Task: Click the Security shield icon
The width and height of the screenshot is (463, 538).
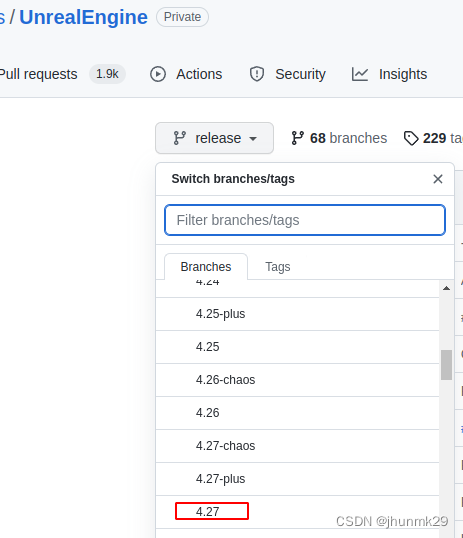Action: 257,74
